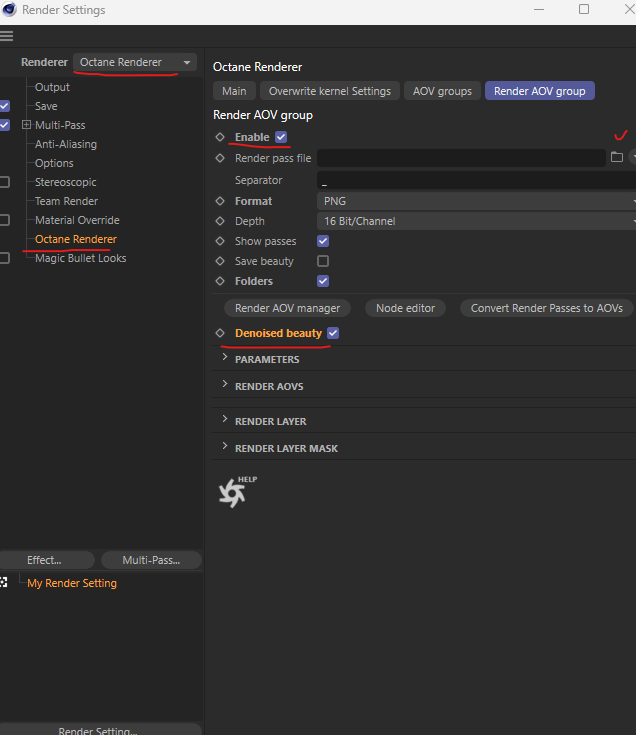Toggle the Folders checkbox

tap(323, 281)
